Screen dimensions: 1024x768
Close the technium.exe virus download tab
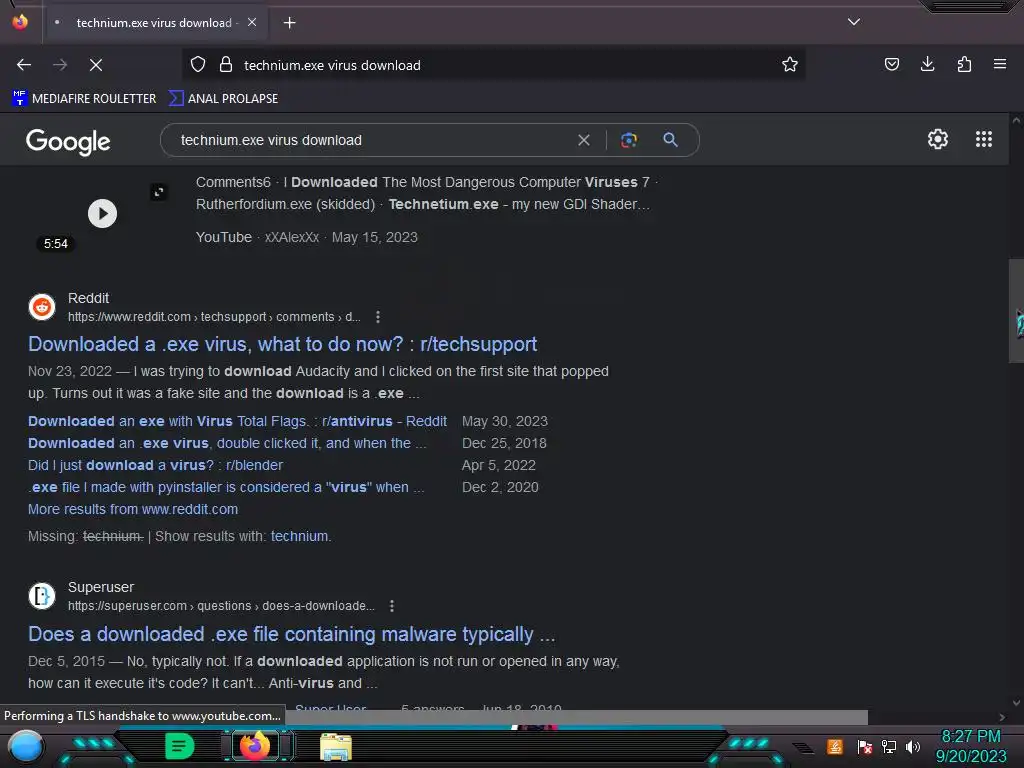[252, 22]
